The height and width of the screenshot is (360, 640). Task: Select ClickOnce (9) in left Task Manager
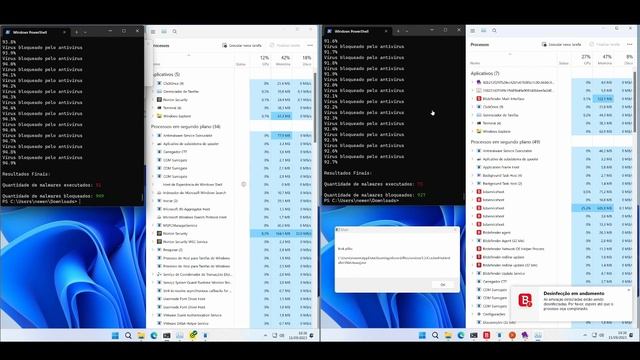pyautogui.click(x=173, y=83)
